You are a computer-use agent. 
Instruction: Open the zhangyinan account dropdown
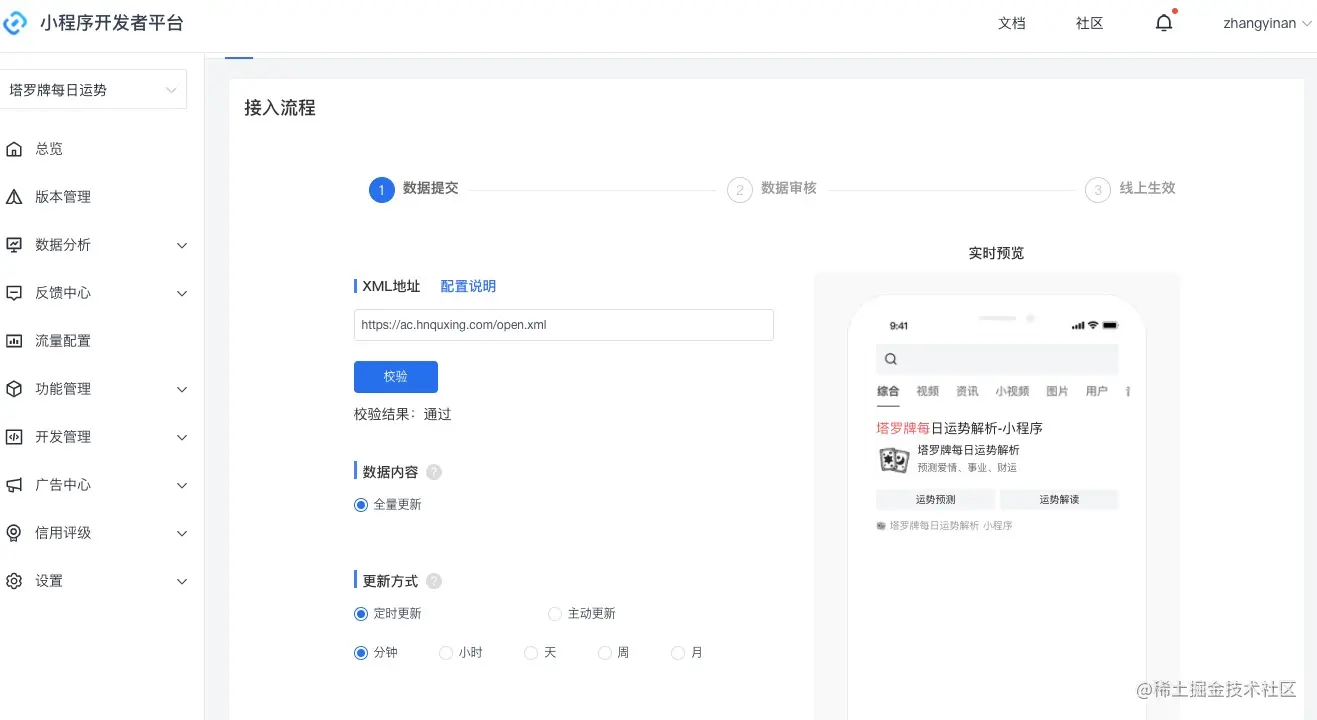(x=1267, y=23)
